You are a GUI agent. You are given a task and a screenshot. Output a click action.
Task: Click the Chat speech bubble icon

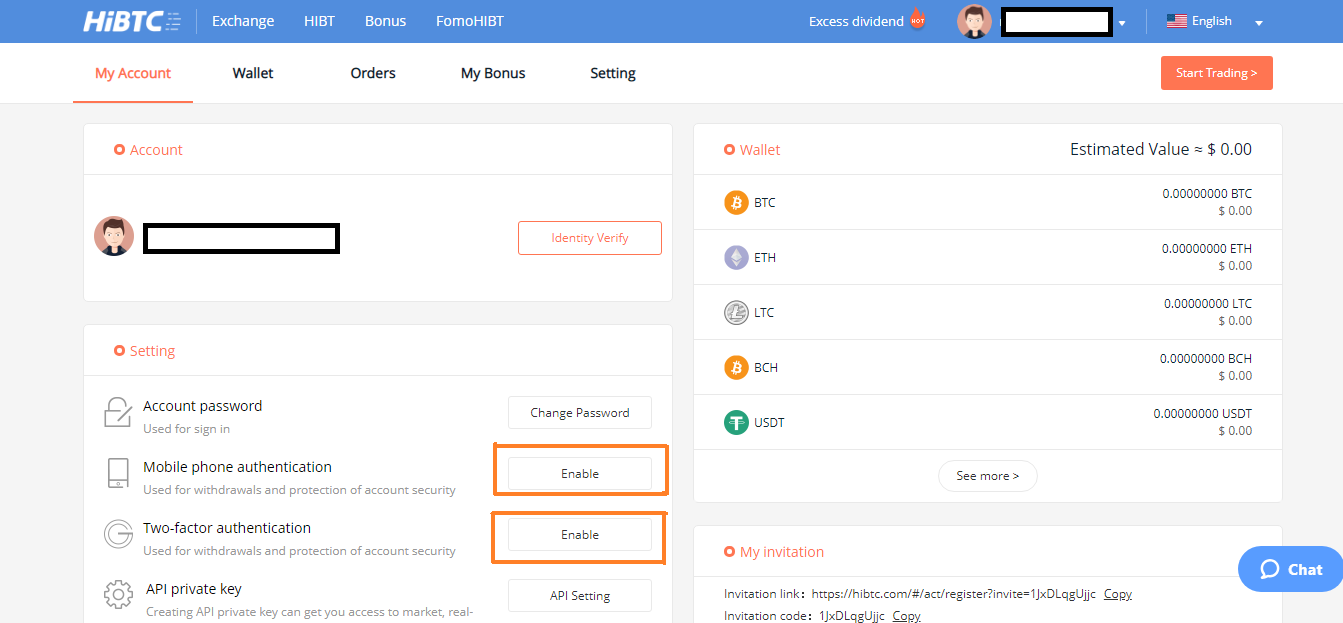(x=1270, y=569)
